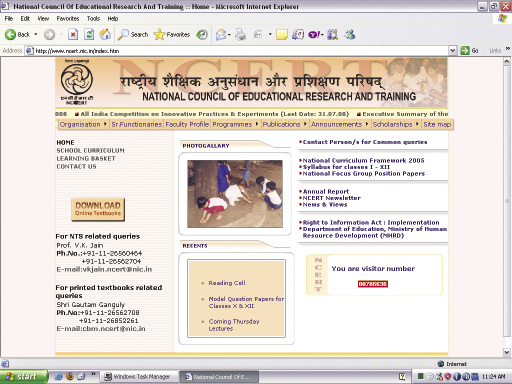Click the Print icon in toolbar

point(240,34)
